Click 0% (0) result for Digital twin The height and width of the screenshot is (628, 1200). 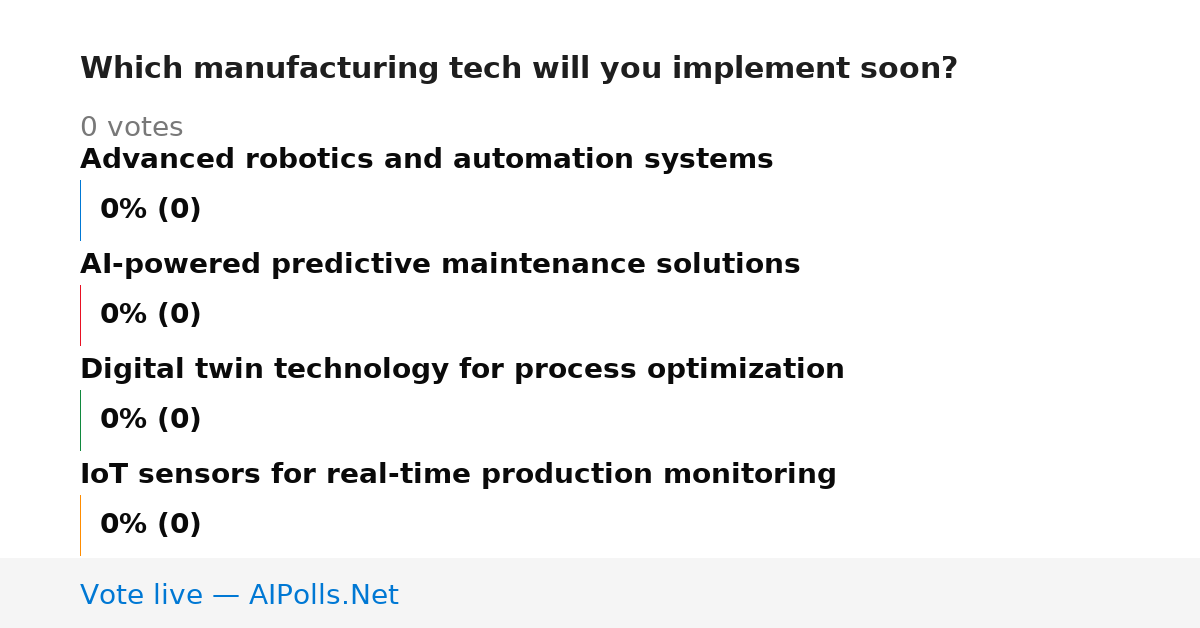pyautogui.click(x=150, y=420)
